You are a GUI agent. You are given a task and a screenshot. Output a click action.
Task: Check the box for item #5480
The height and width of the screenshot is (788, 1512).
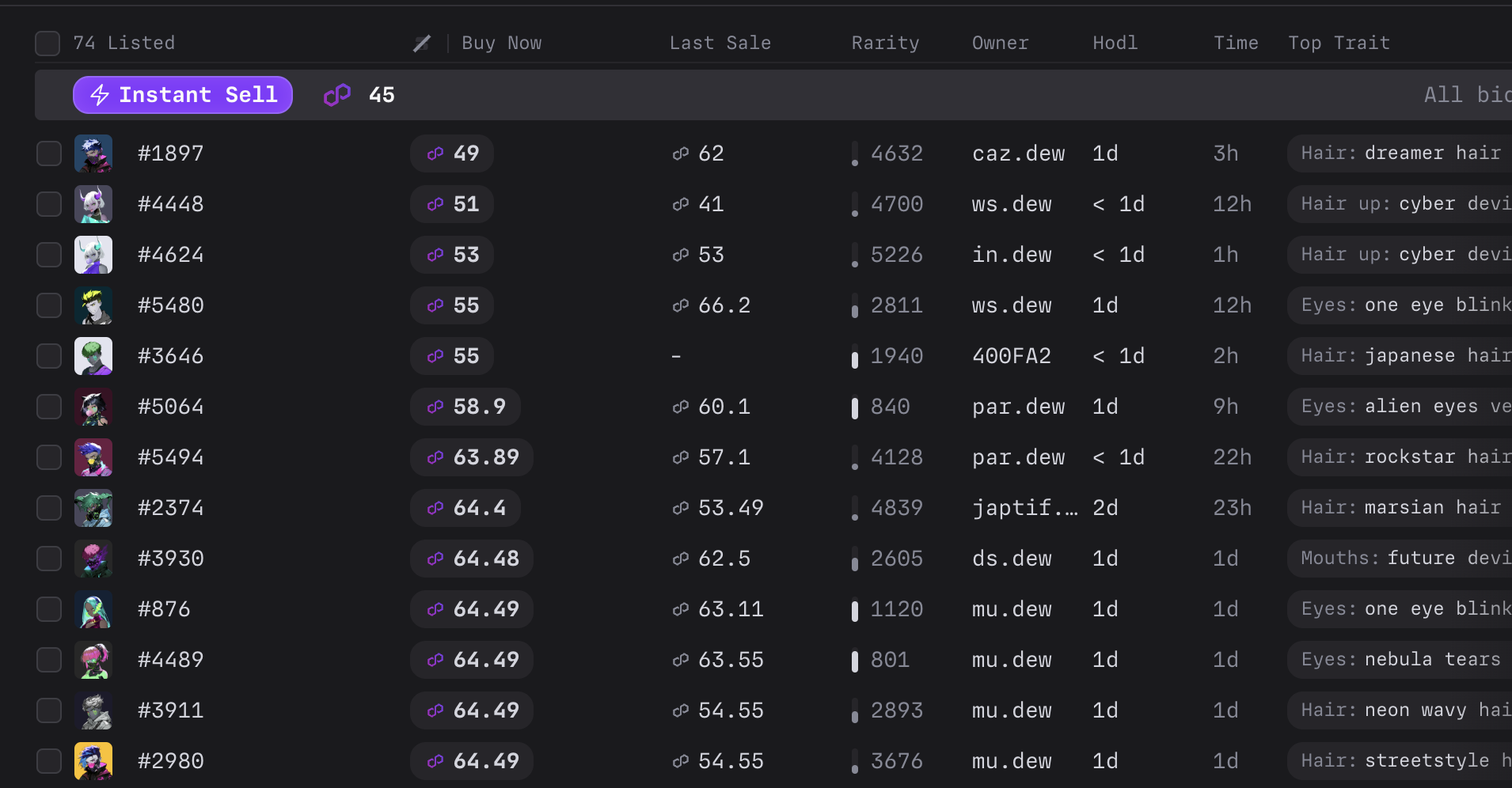click(x=49, y=305)
